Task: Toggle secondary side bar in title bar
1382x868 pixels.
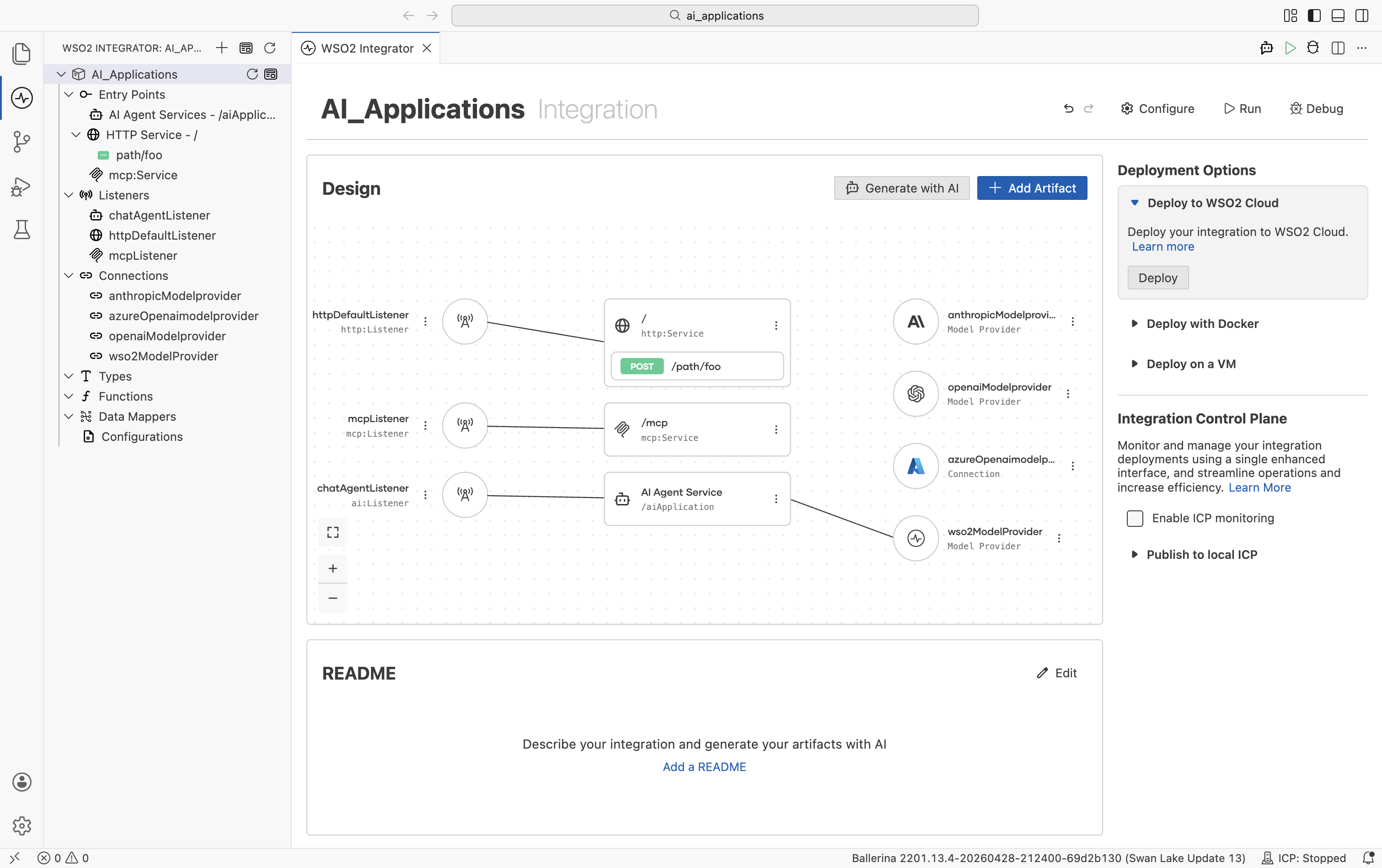Action: 1362,16
